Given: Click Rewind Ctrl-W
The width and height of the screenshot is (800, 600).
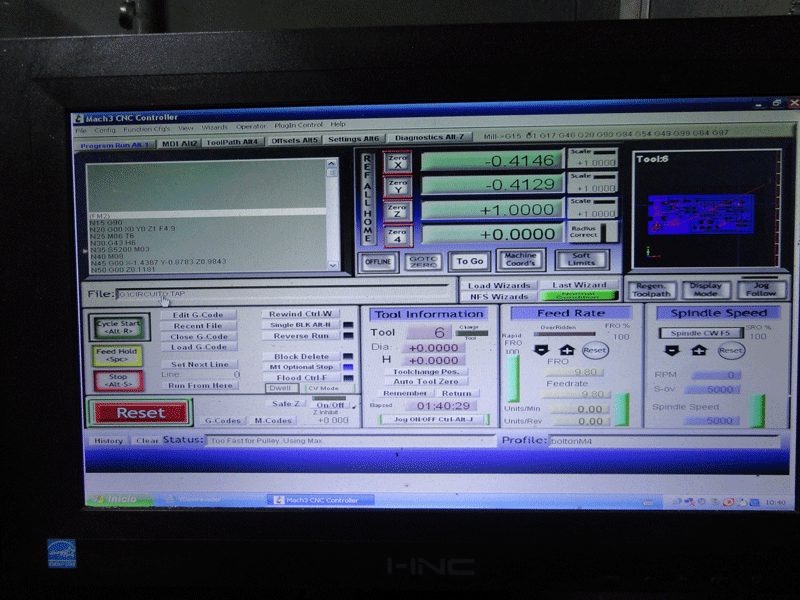Looking at the screenshot, I should pyautogui.click(x=301, y=314).
